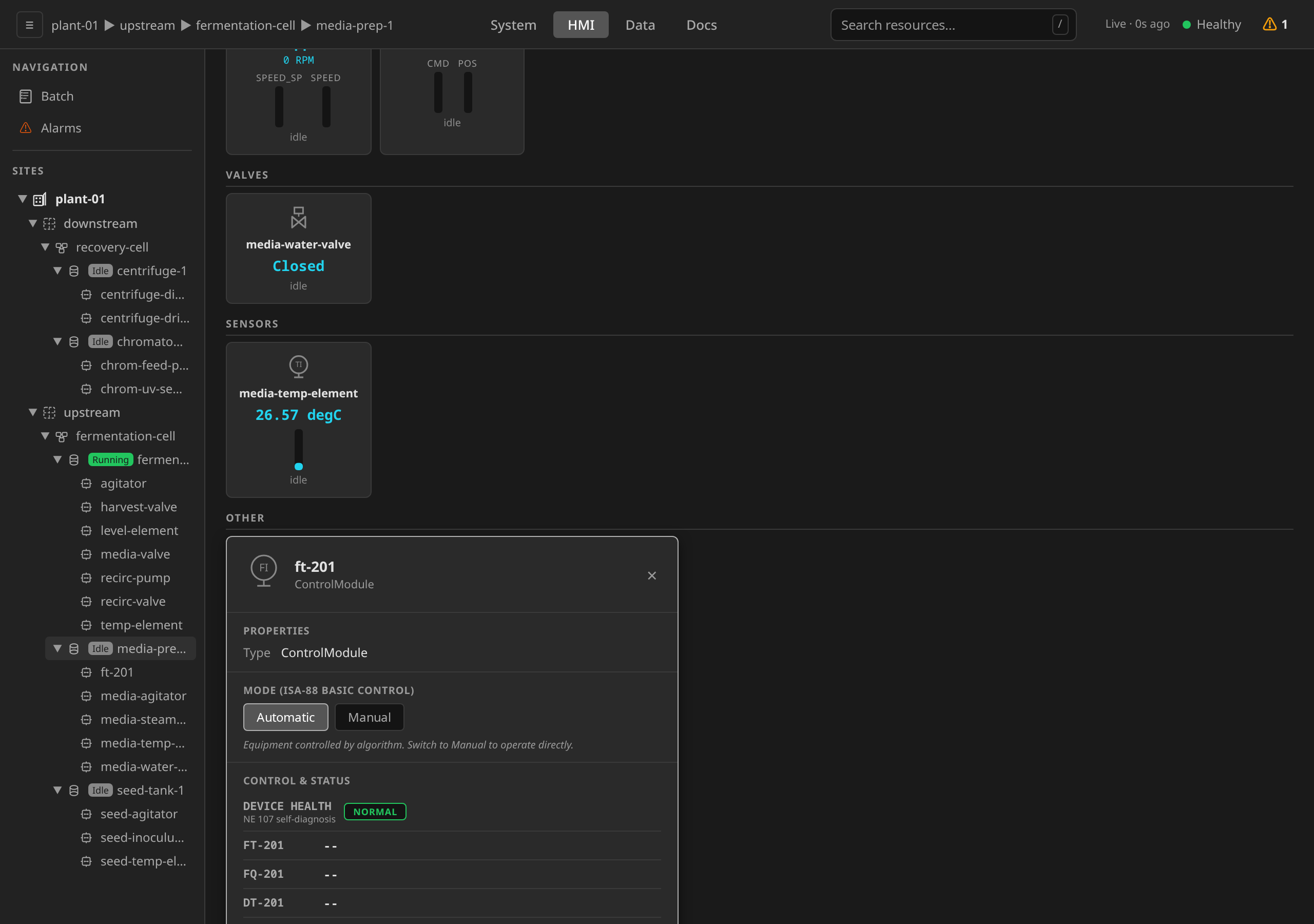Go to Batch in navigation
This screenshot has width=1314, height=924.
pos(102,96)
